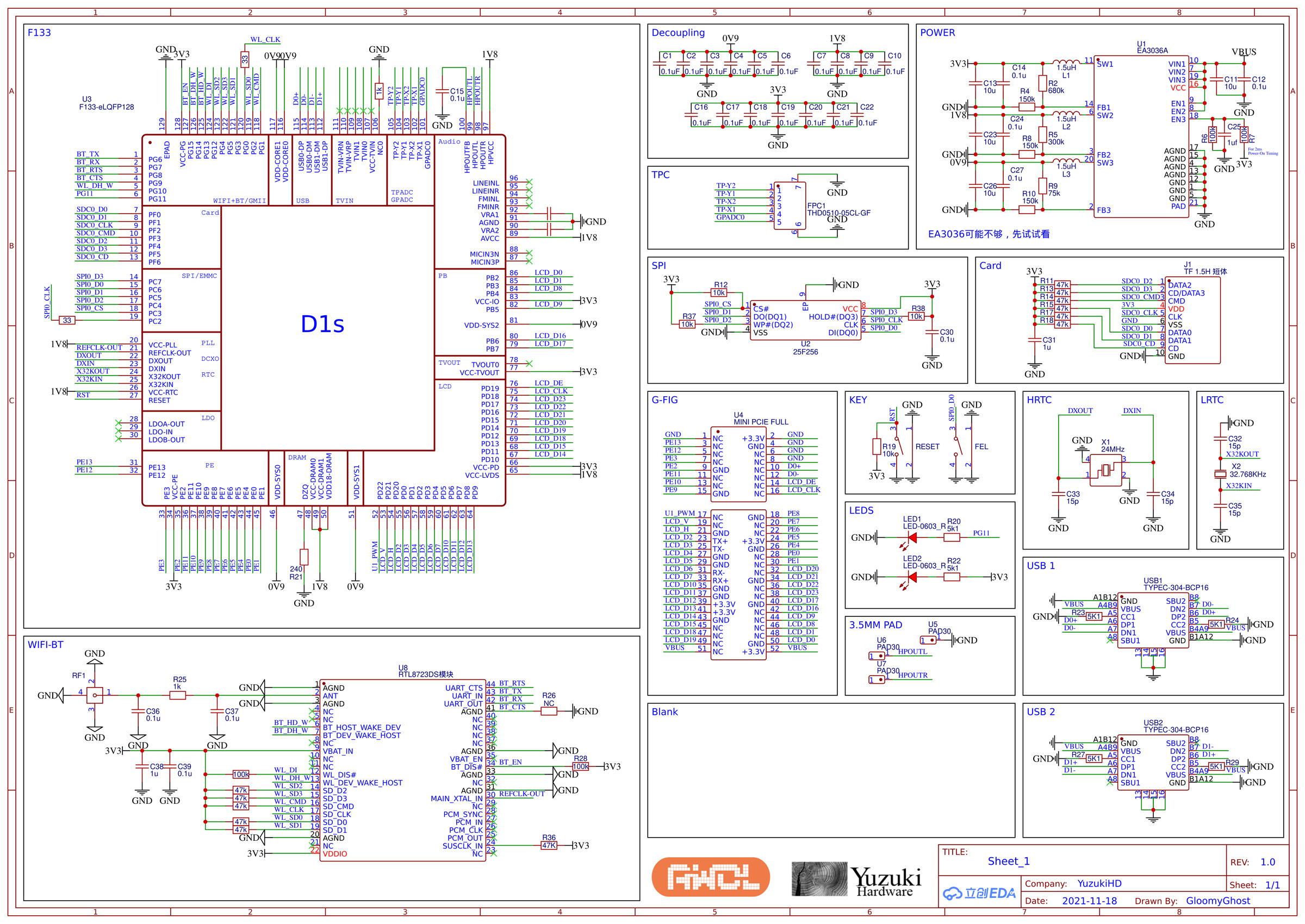Click the 立创EDA logo
Screen dimensions: 1305x924
(x=978, y=893)
